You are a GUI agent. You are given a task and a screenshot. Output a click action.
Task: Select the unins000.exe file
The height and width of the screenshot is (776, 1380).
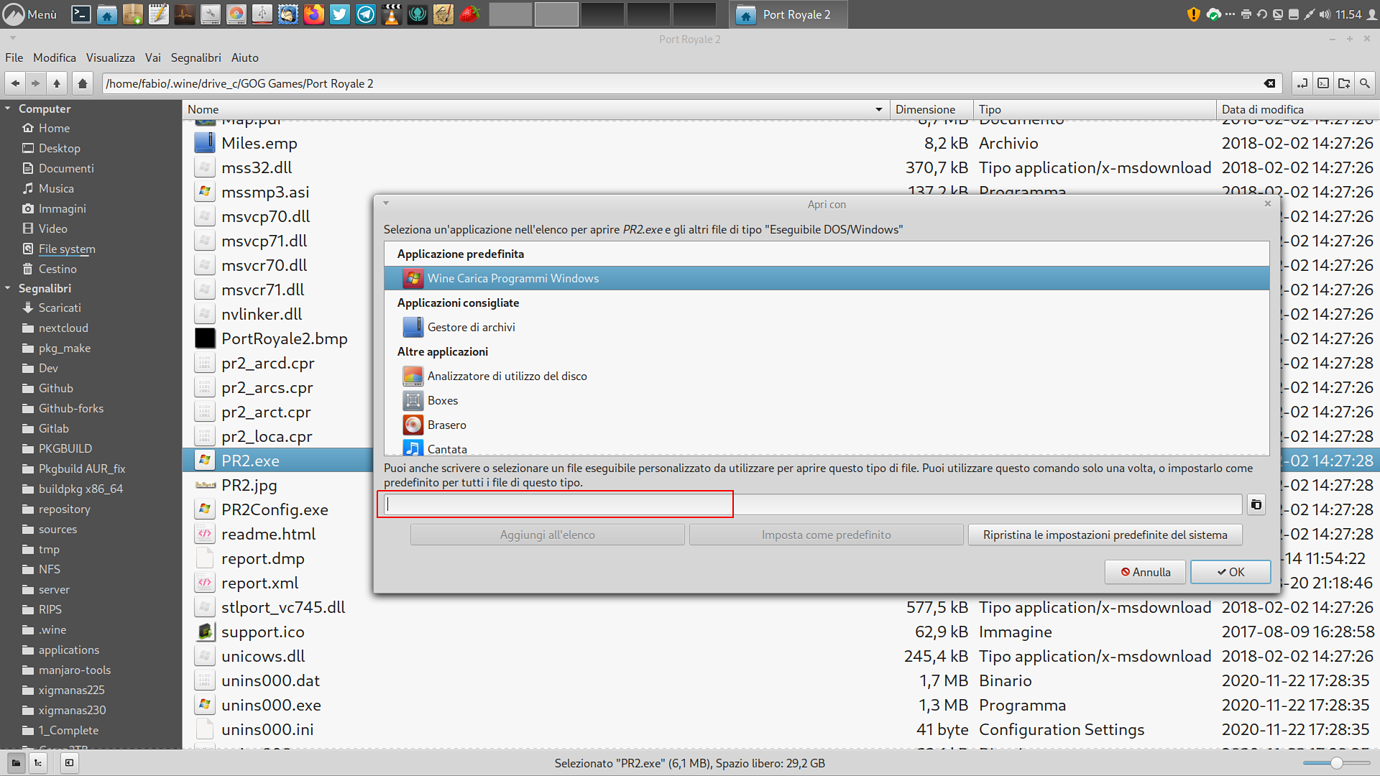point(271,705)
